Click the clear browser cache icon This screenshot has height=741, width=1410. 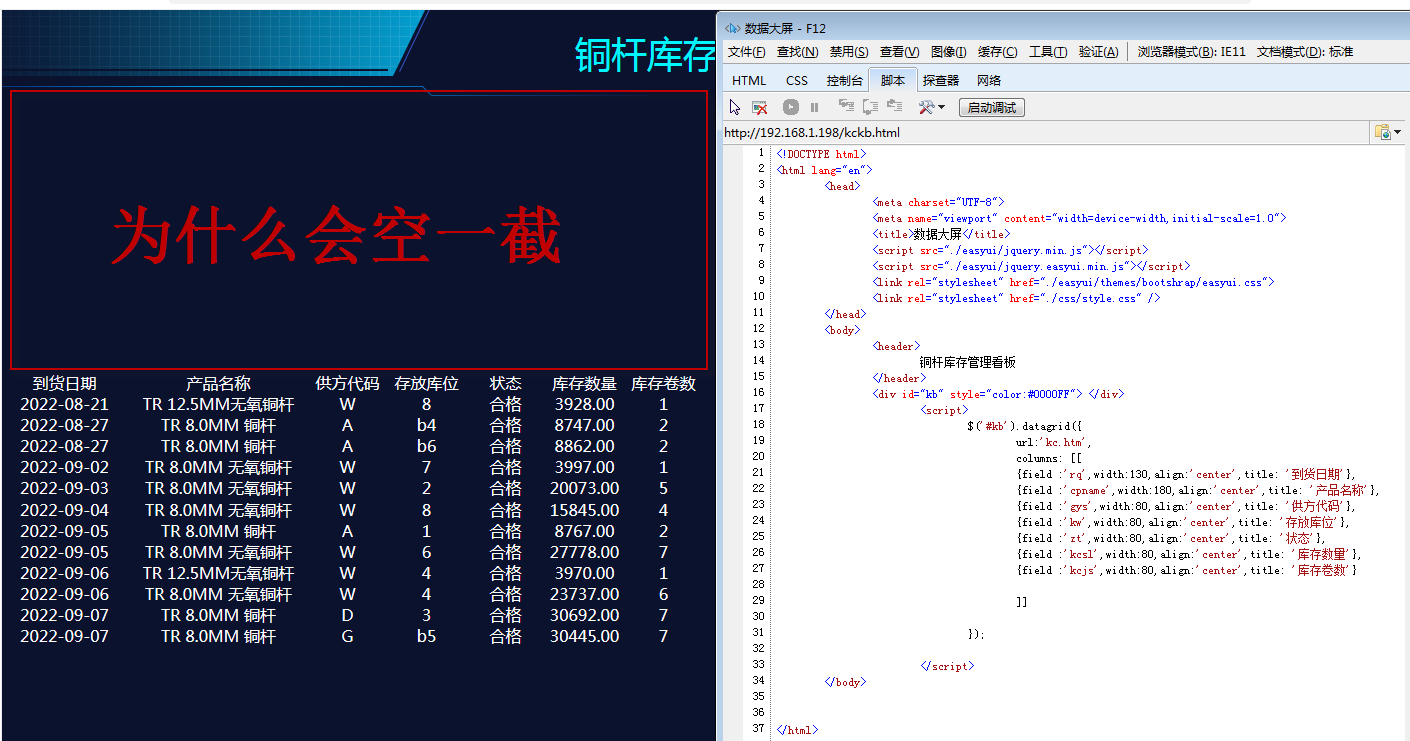[760, 107]
